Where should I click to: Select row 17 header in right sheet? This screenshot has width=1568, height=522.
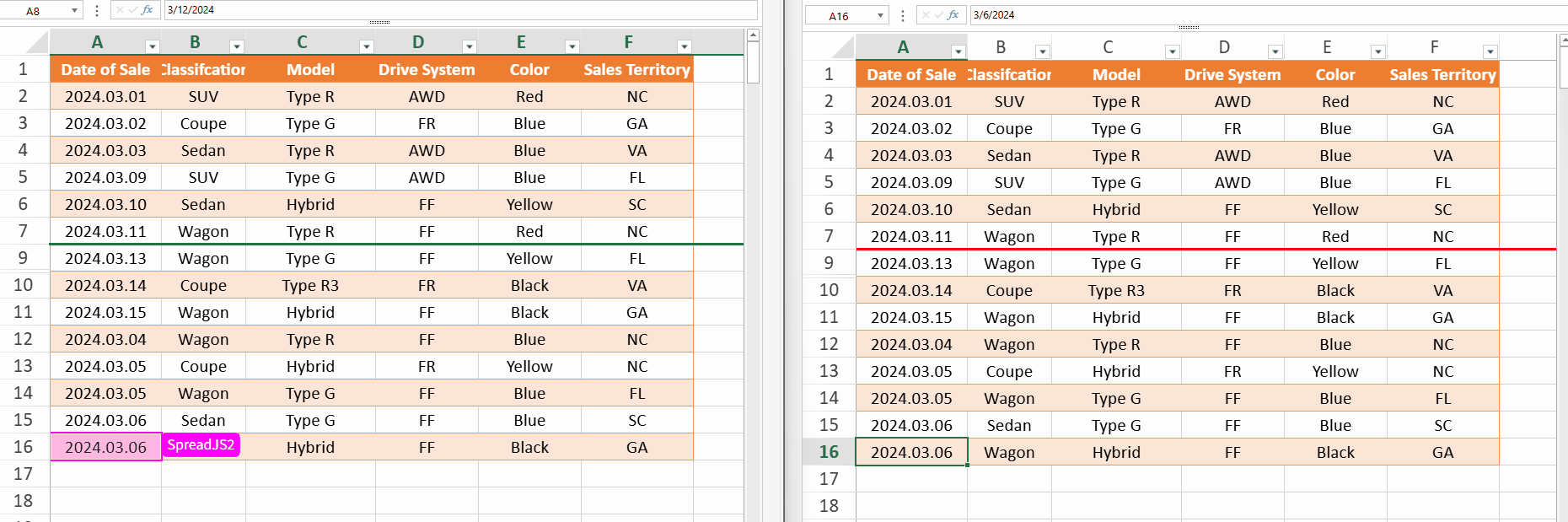pyautogui.click(x=829, y=479)
